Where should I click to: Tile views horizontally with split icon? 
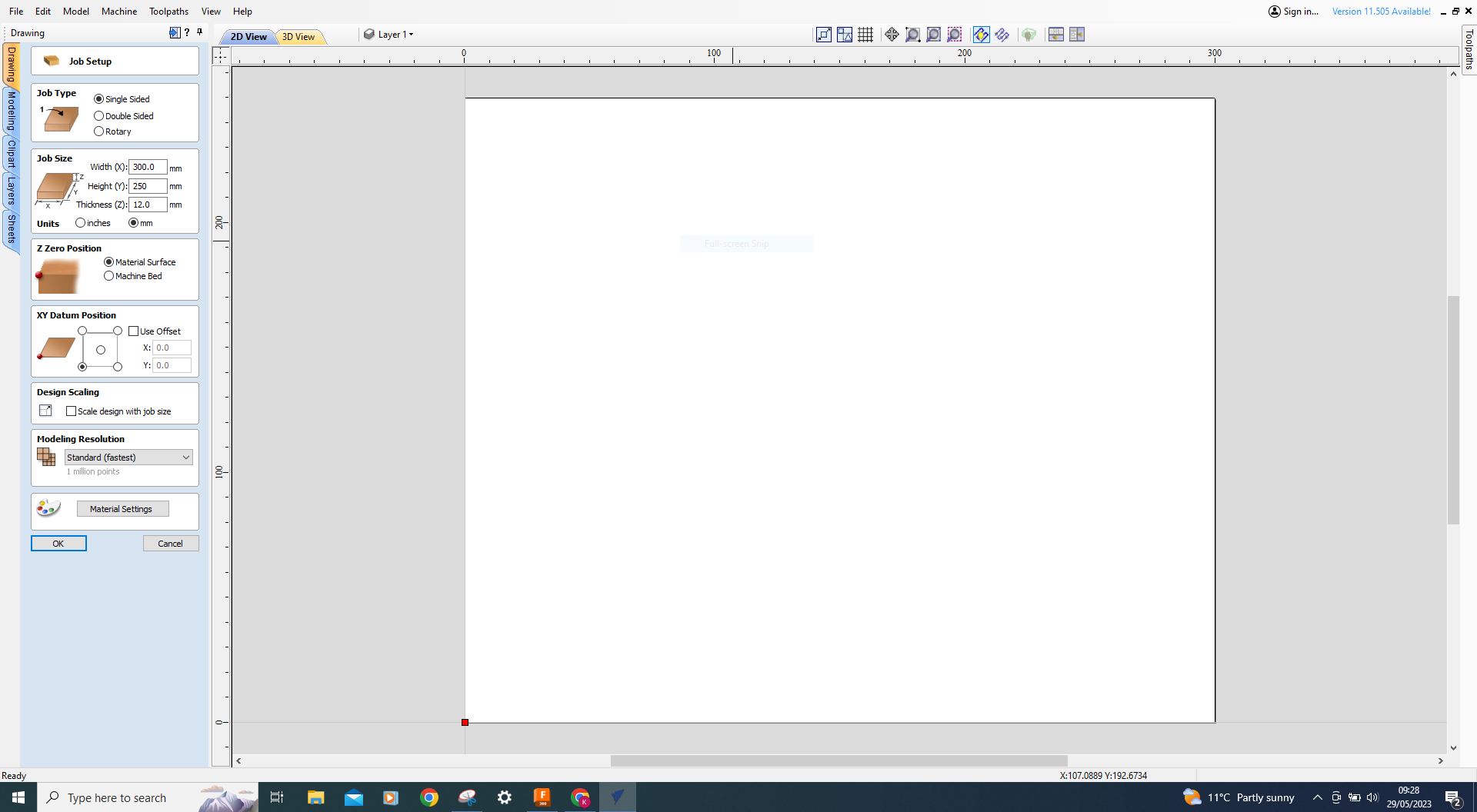(x=1056, y=35)
